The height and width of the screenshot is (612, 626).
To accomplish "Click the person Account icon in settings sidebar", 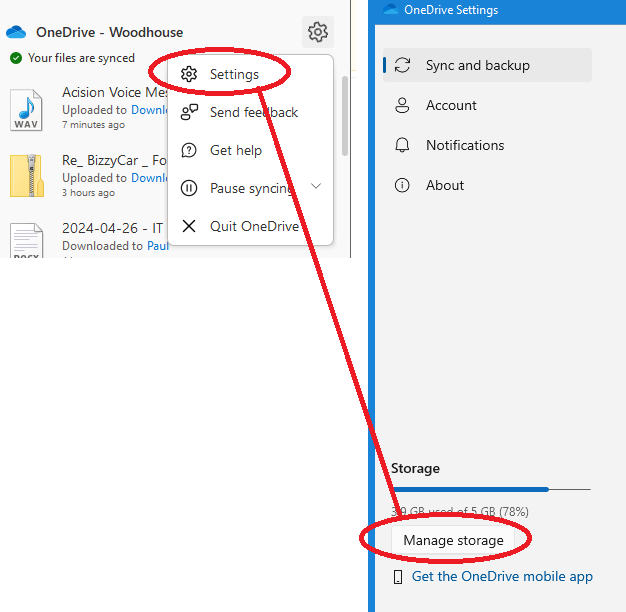I will pos(402,105).
